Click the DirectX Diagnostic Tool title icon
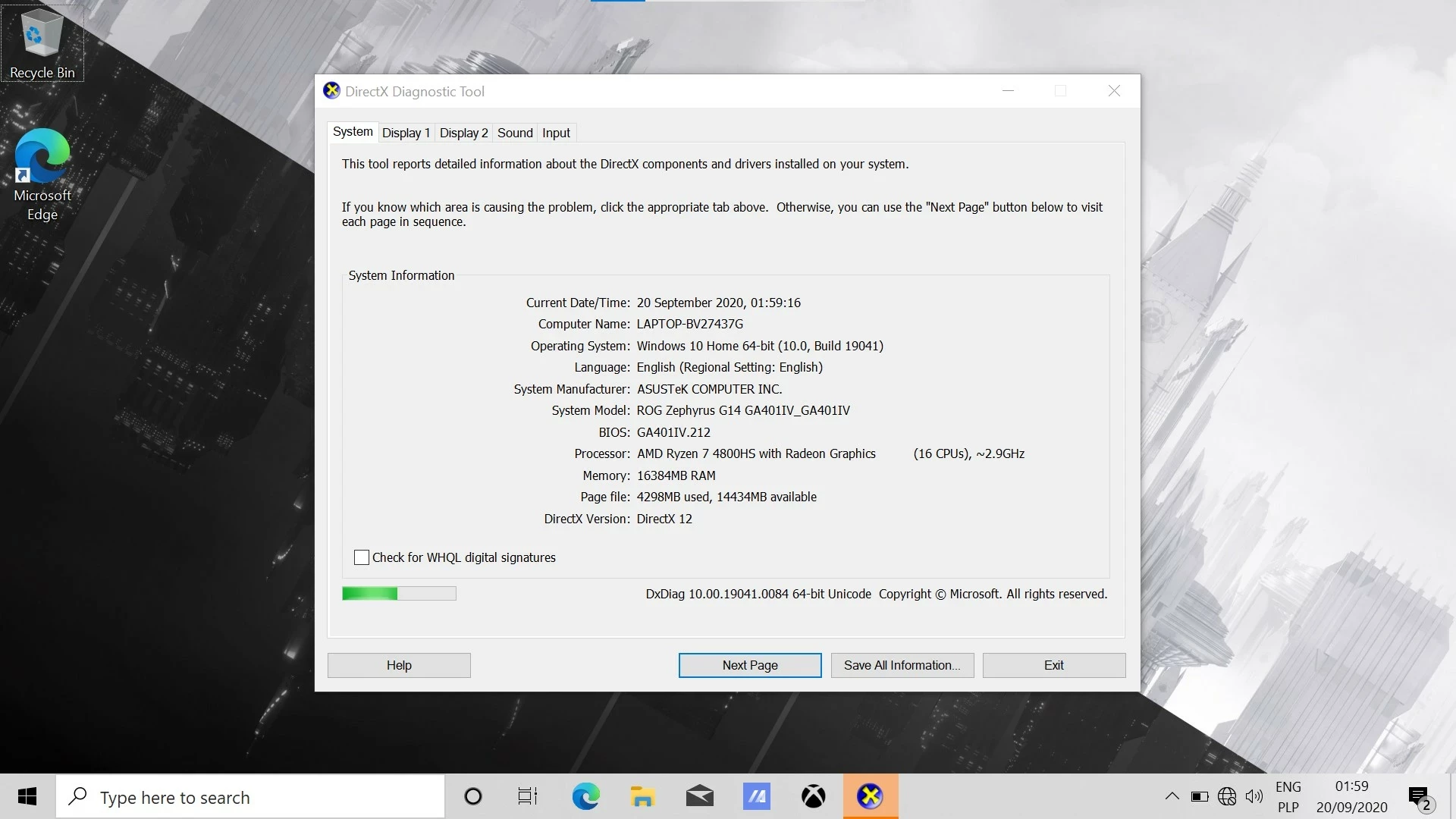 [x=331, y=91]
